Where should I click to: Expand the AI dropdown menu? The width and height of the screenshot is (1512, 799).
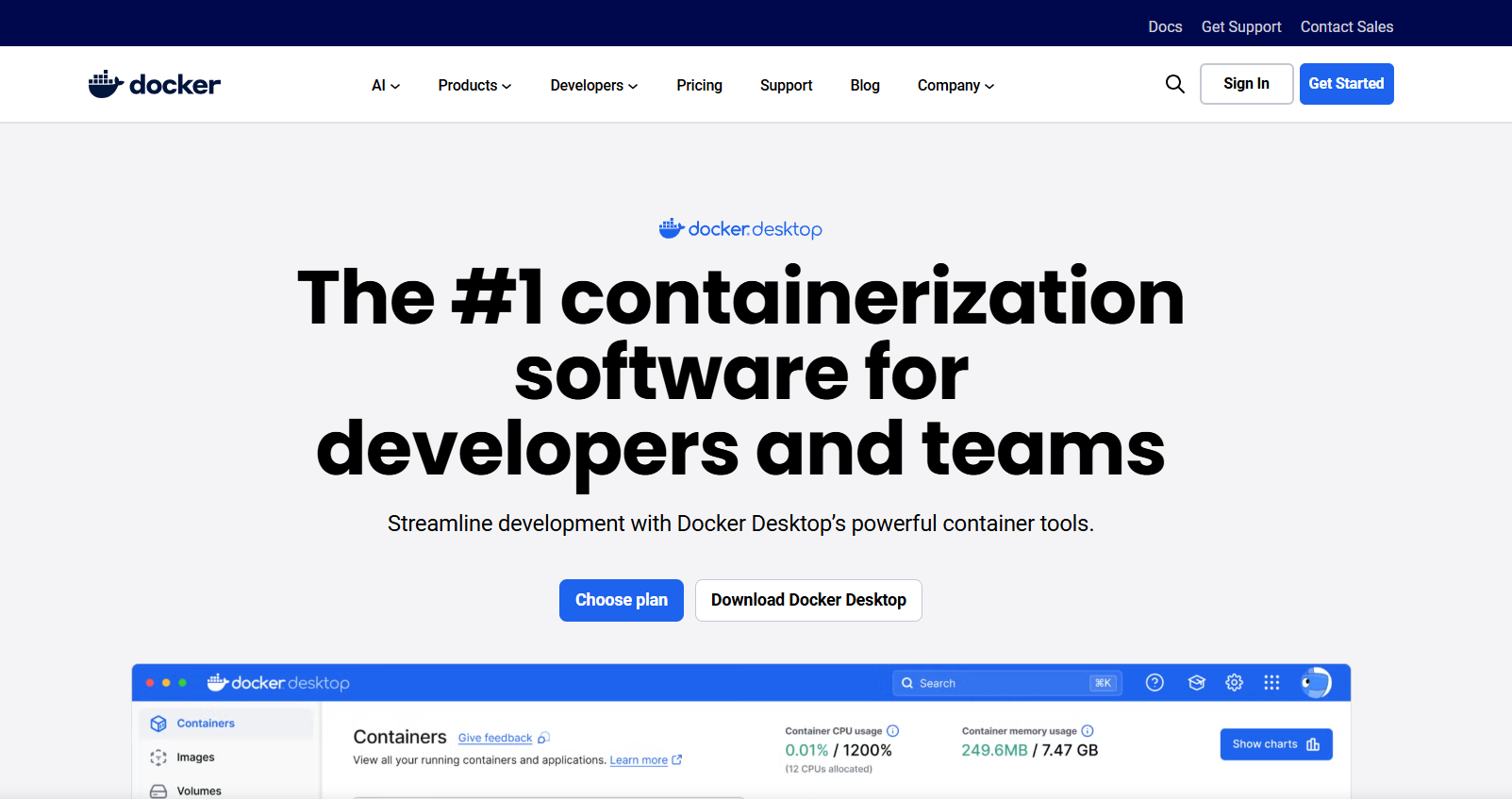pyautogui.click(x=386, y=85)
